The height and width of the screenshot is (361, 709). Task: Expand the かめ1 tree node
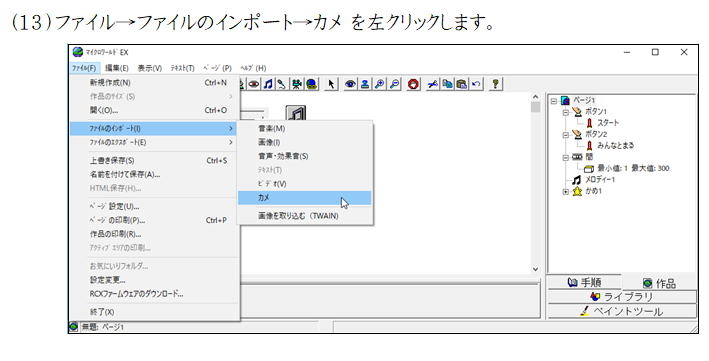click(566, 191)
